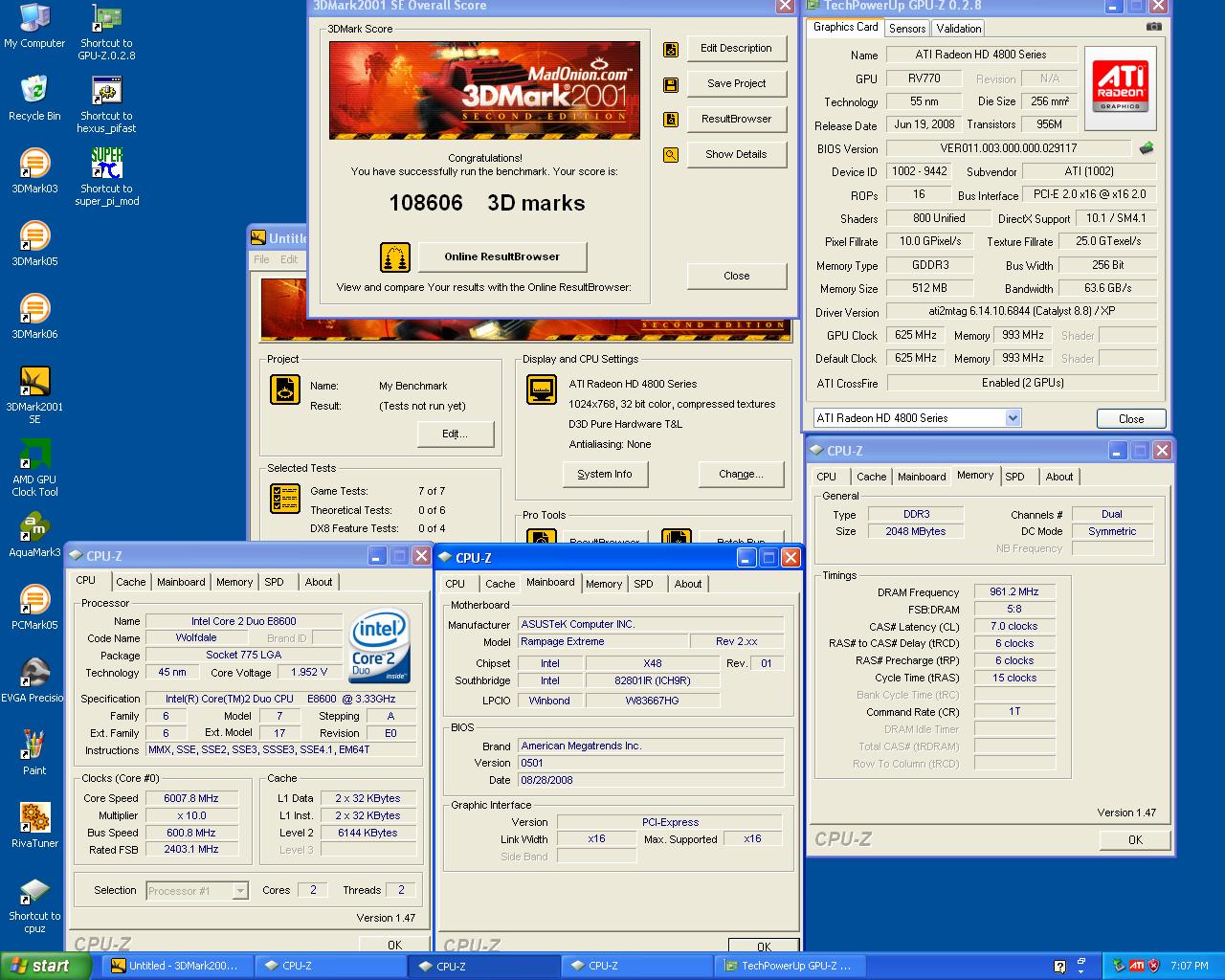Click Online ResultBrowser button
Screen dimensions: 1225x980
pyautogui.click(x=501, y=256)
